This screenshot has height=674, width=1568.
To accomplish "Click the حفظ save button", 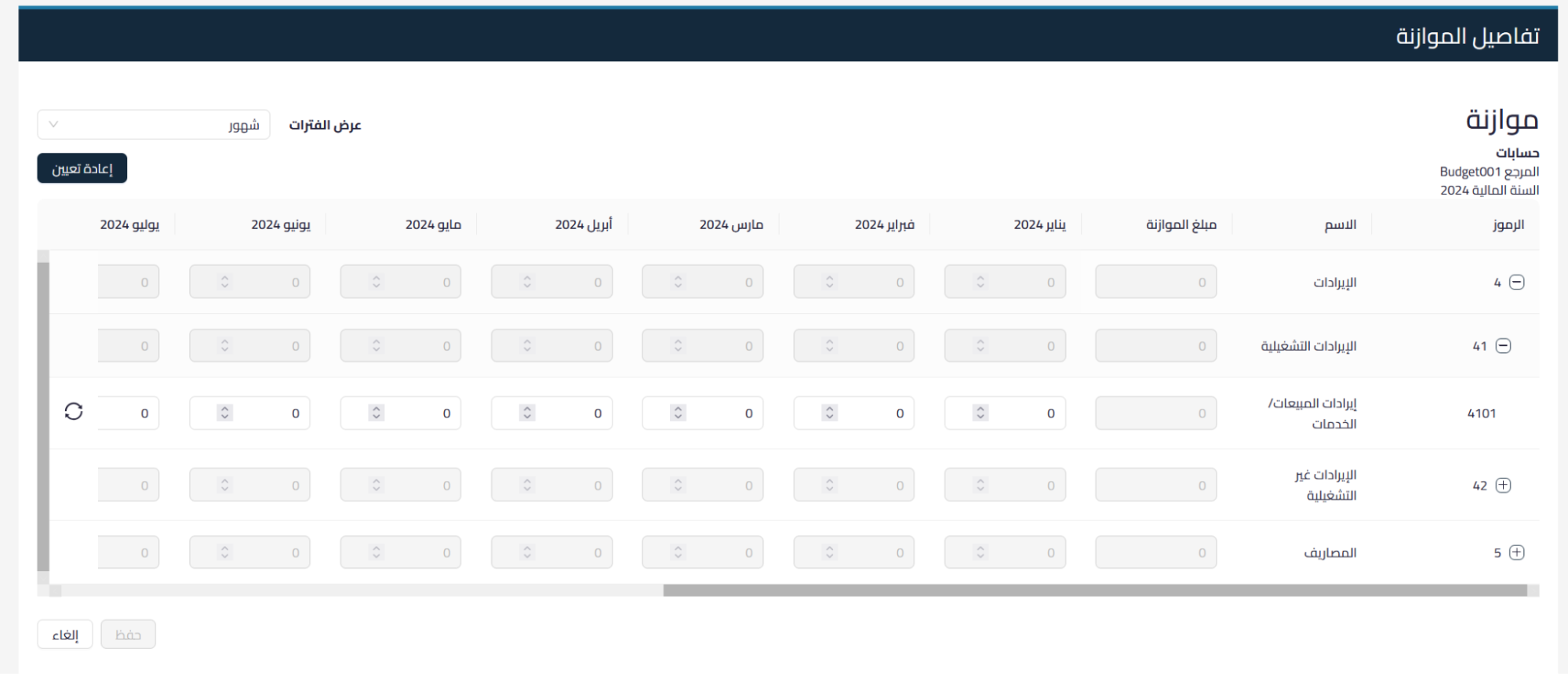I will pyautogui.click(x=128, y=635).
